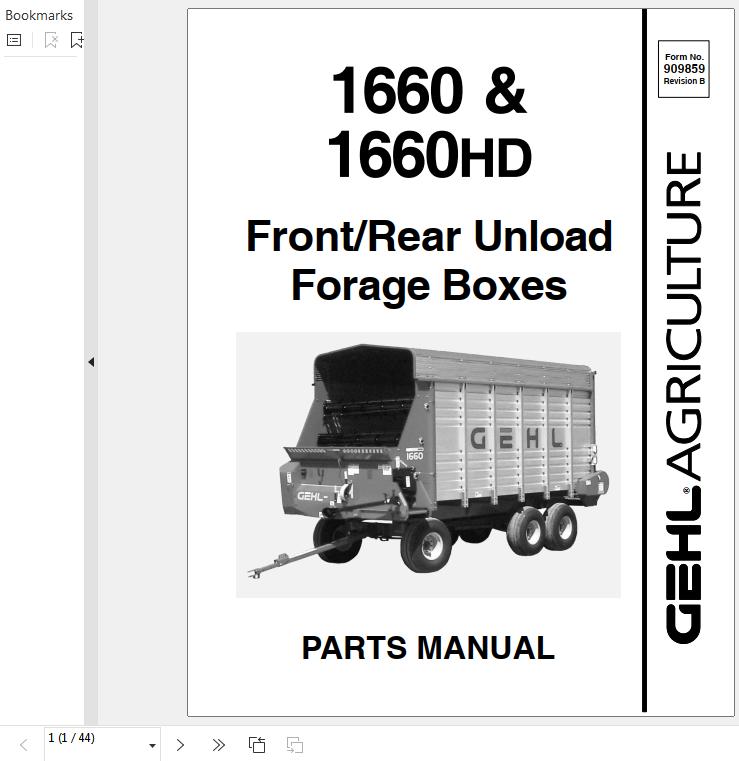Click the '1660 &' heading line
This screenshot has height=761, width=739.
tap(428, 90)
